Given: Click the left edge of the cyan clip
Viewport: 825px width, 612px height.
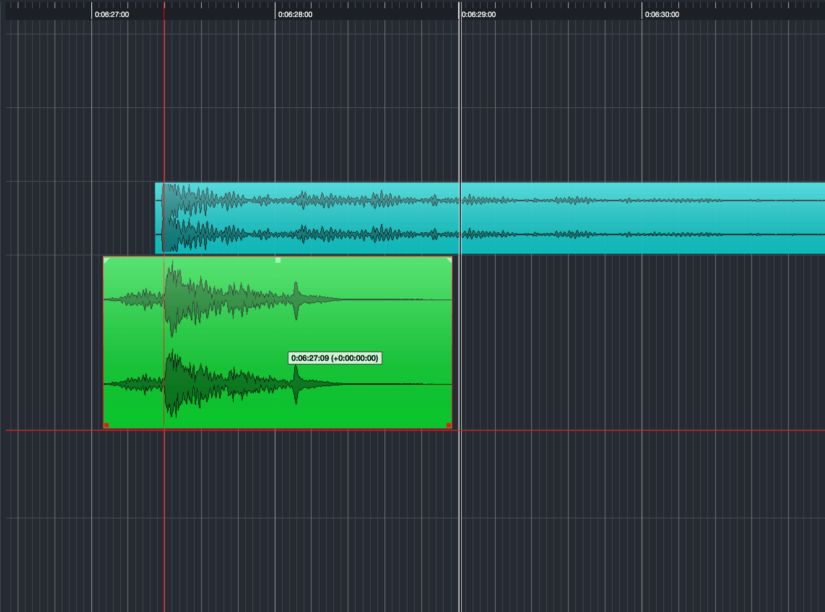Looking at the screenshot, I should click(158, 215).
